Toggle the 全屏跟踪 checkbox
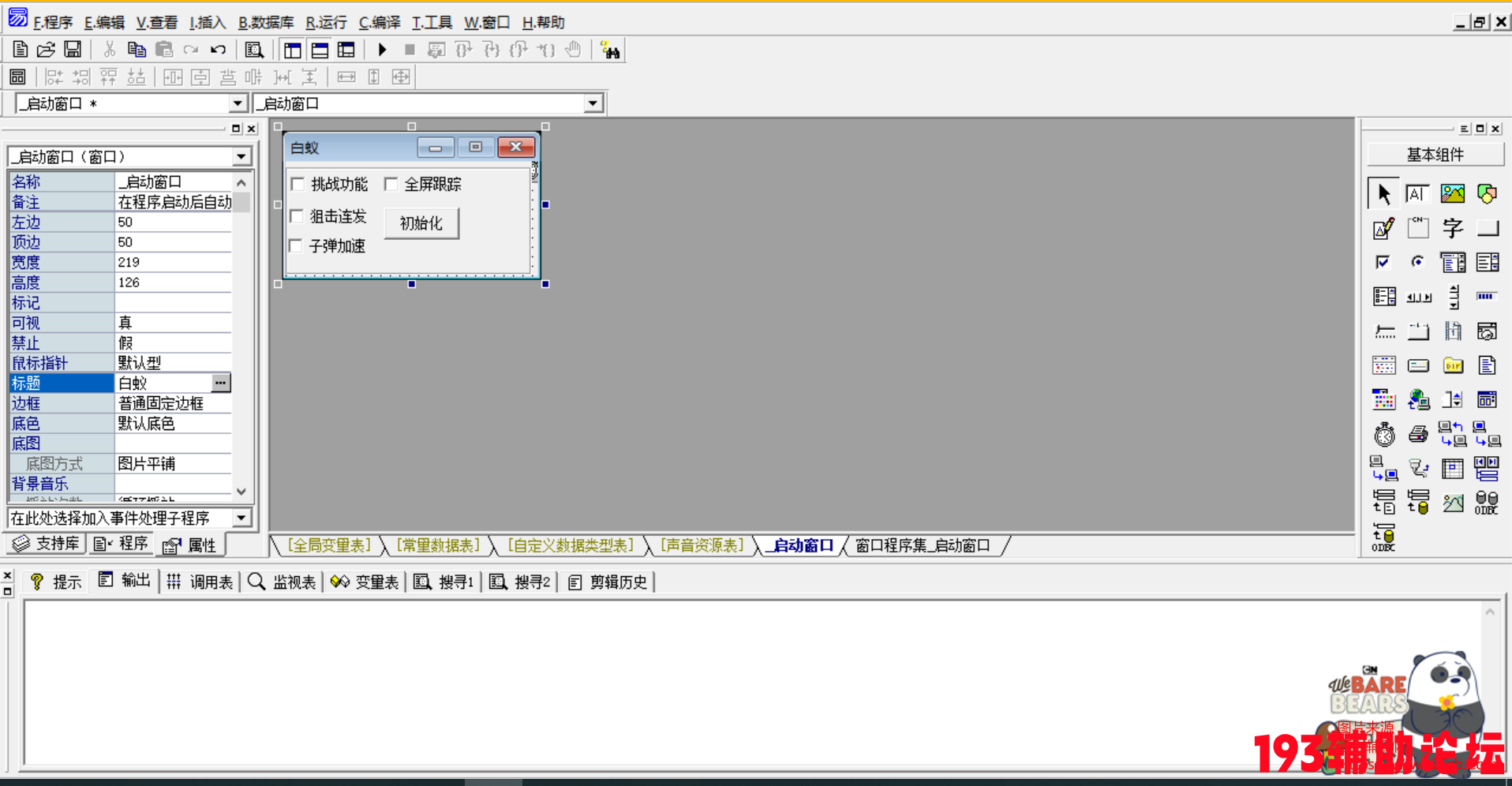 391,184
